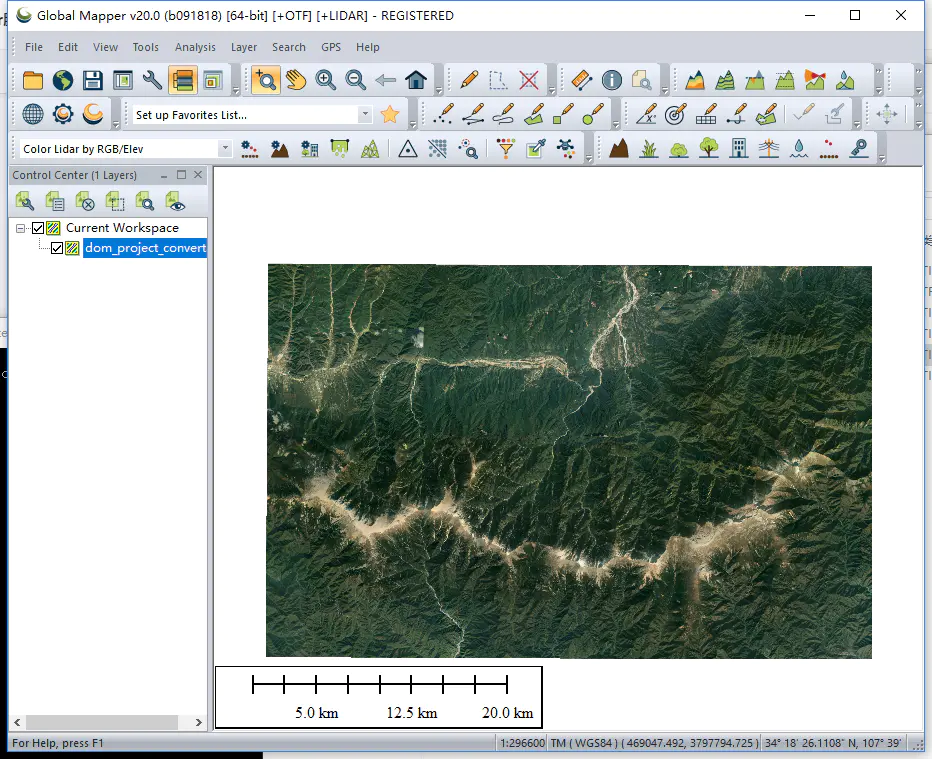Select the Measure tool ruler icon
932x759 pixels.
[582, 80]
